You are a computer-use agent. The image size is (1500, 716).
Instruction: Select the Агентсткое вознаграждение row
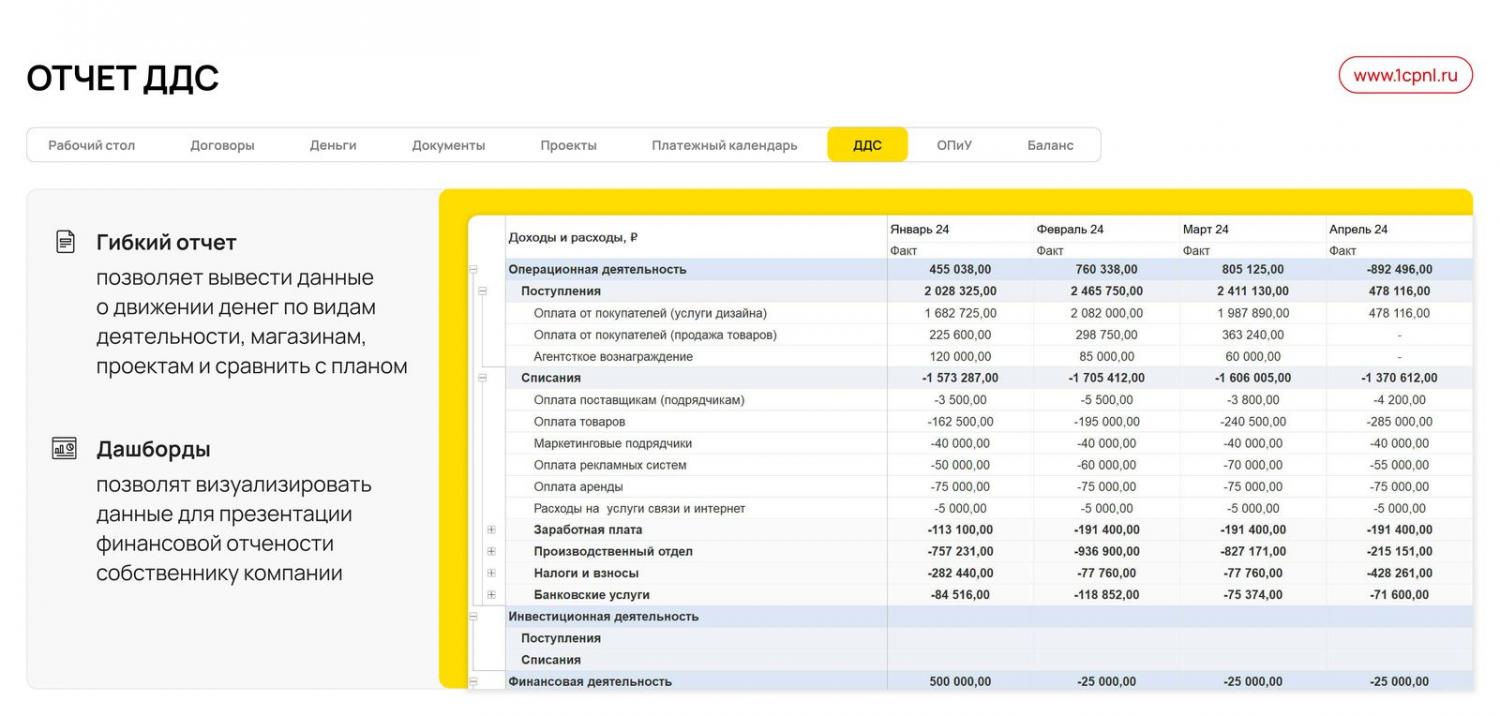pyautogui.click(x=613, y=357)
